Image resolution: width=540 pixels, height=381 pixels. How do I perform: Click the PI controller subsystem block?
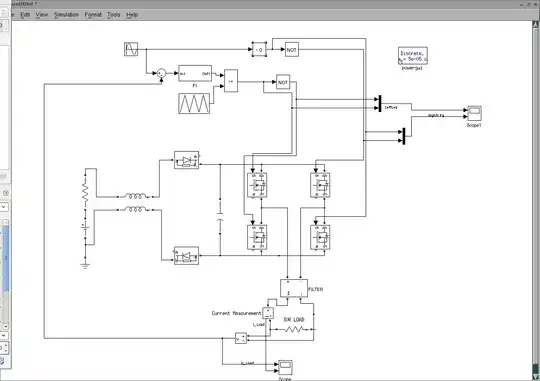click(x=195, y=73)
